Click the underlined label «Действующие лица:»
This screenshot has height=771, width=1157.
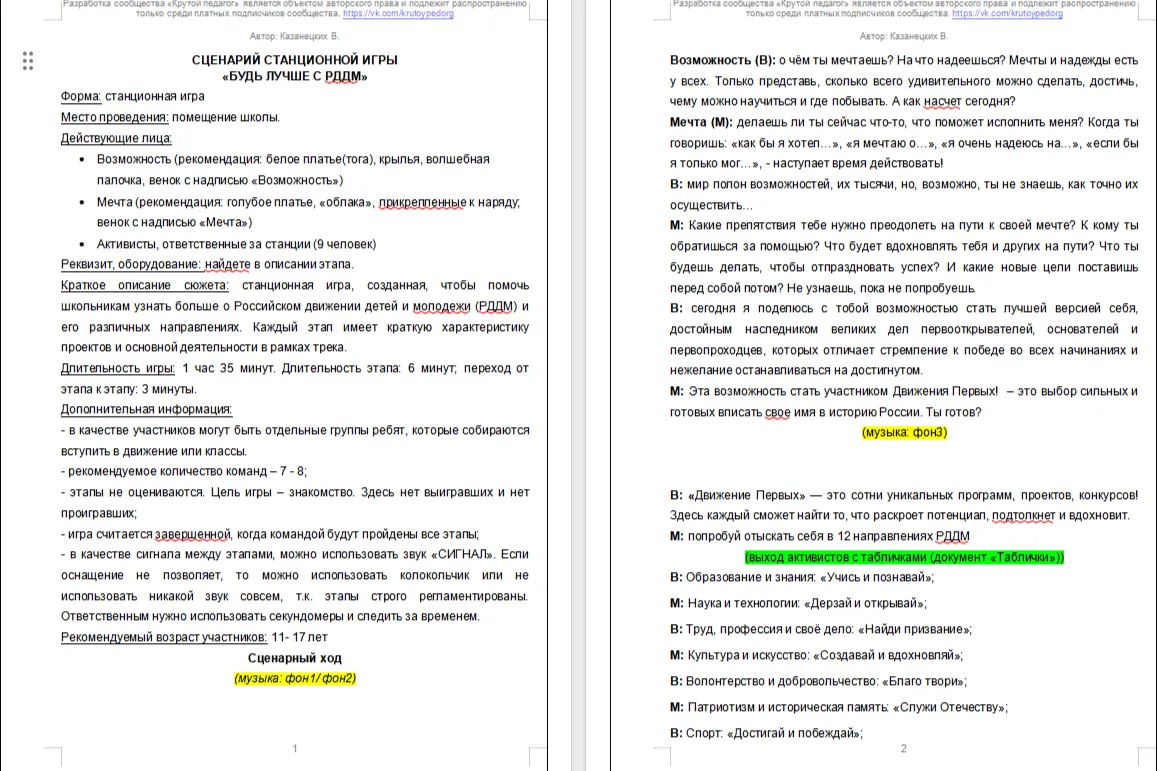point(116,138)
